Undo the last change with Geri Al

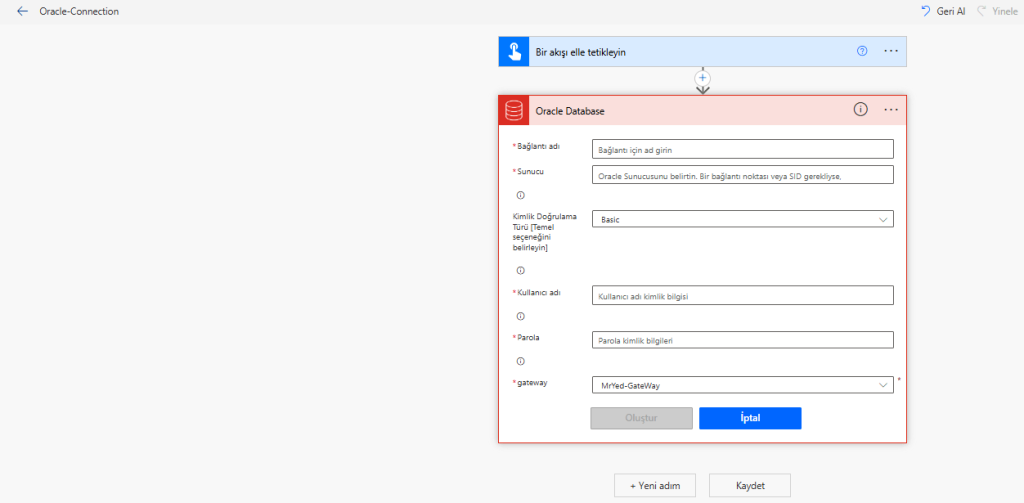point(943,11)
